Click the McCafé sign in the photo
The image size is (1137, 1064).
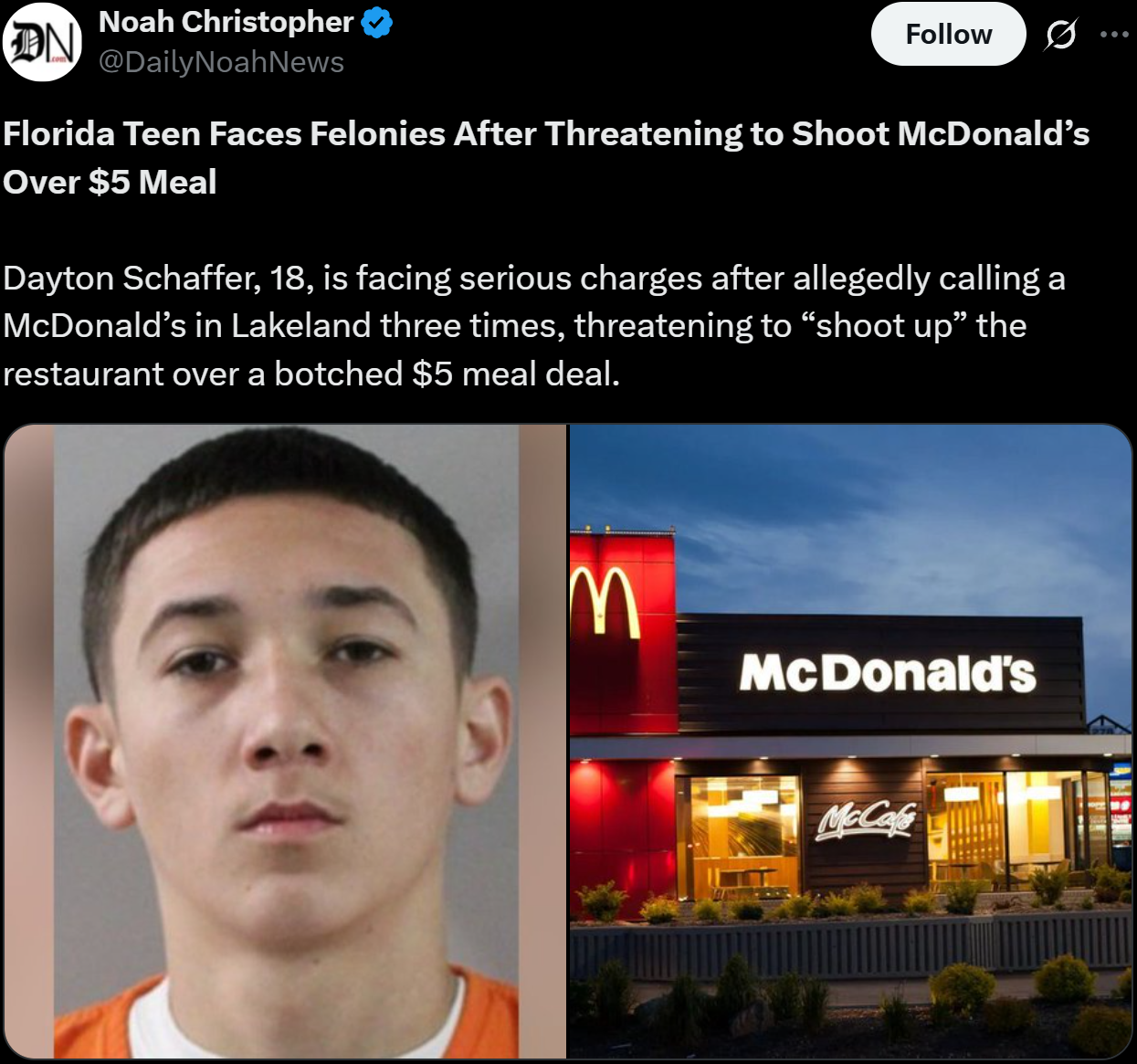point(867,819)
